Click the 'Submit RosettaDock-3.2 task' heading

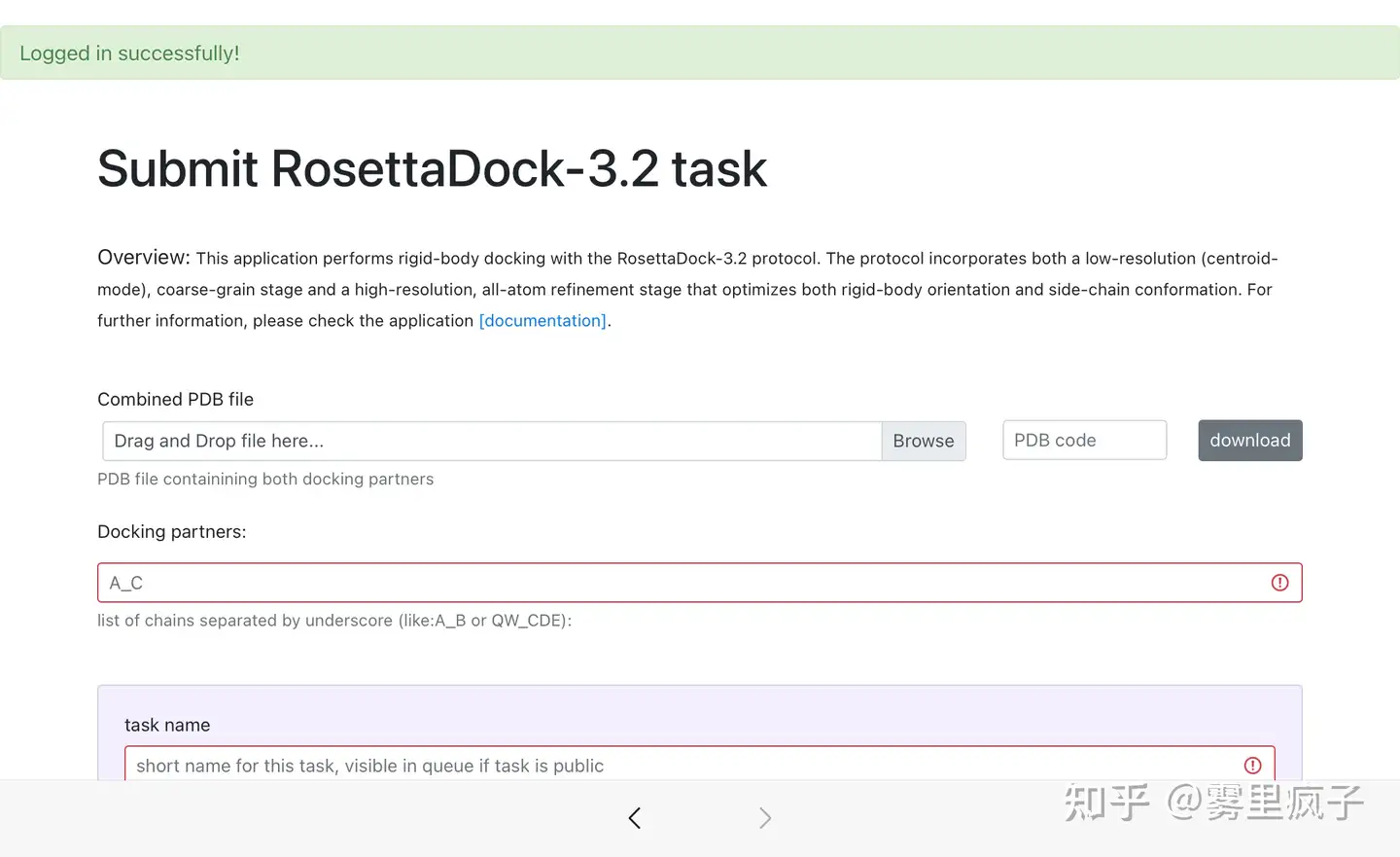[433, 168]
